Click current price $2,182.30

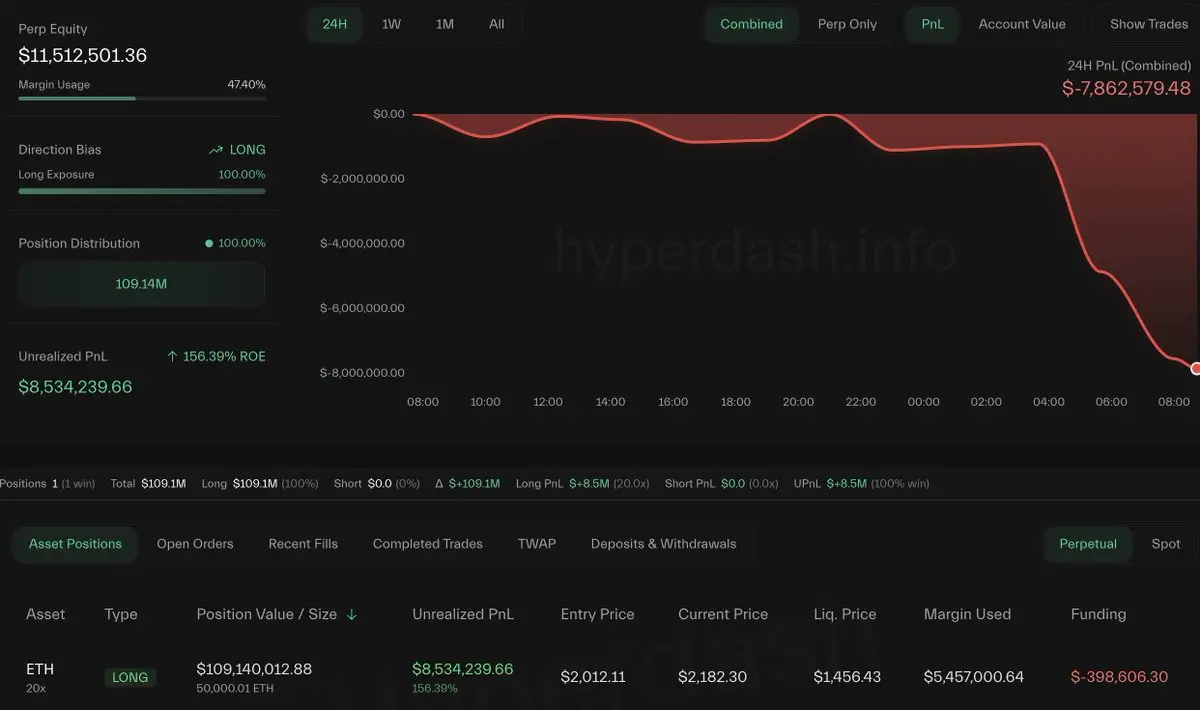pos(712,677)
